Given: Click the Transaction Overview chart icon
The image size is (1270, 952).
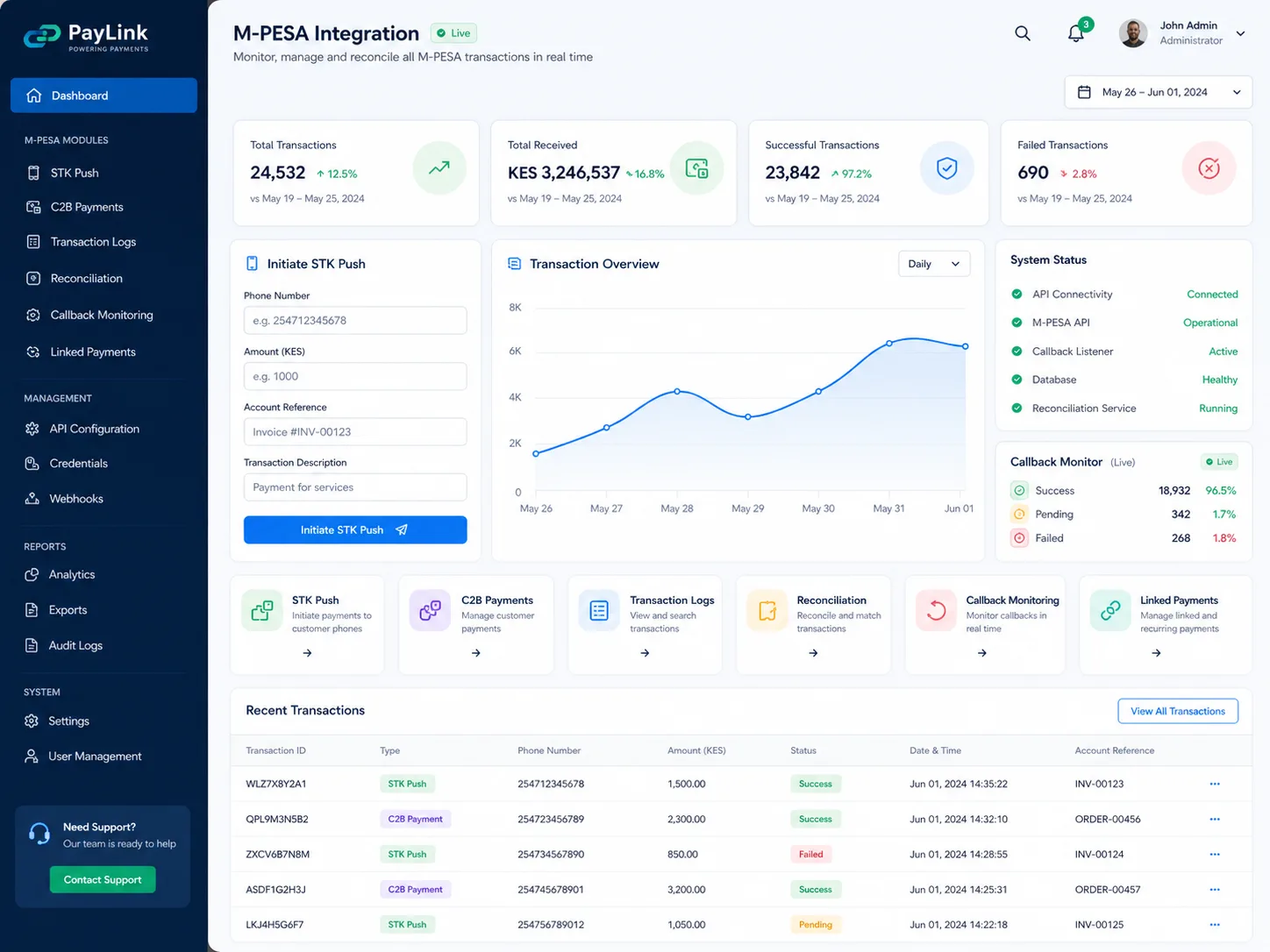Looking at the screenshot, I should pos(515,264).
